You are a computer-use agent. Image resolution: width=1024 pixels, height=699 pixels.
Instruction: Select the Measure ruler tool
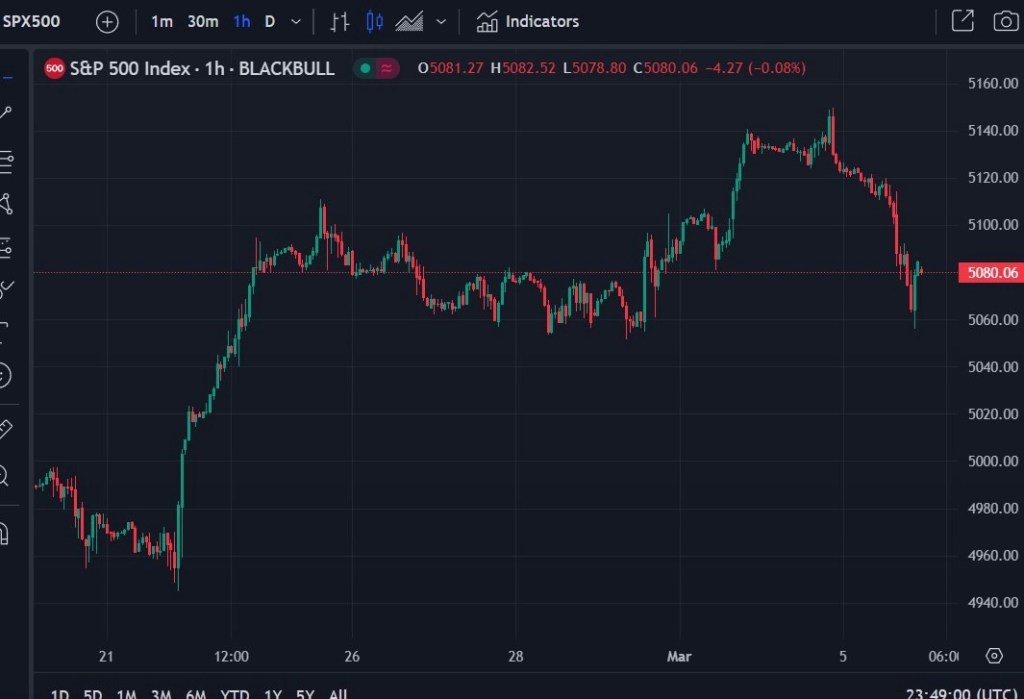(5, 429)
